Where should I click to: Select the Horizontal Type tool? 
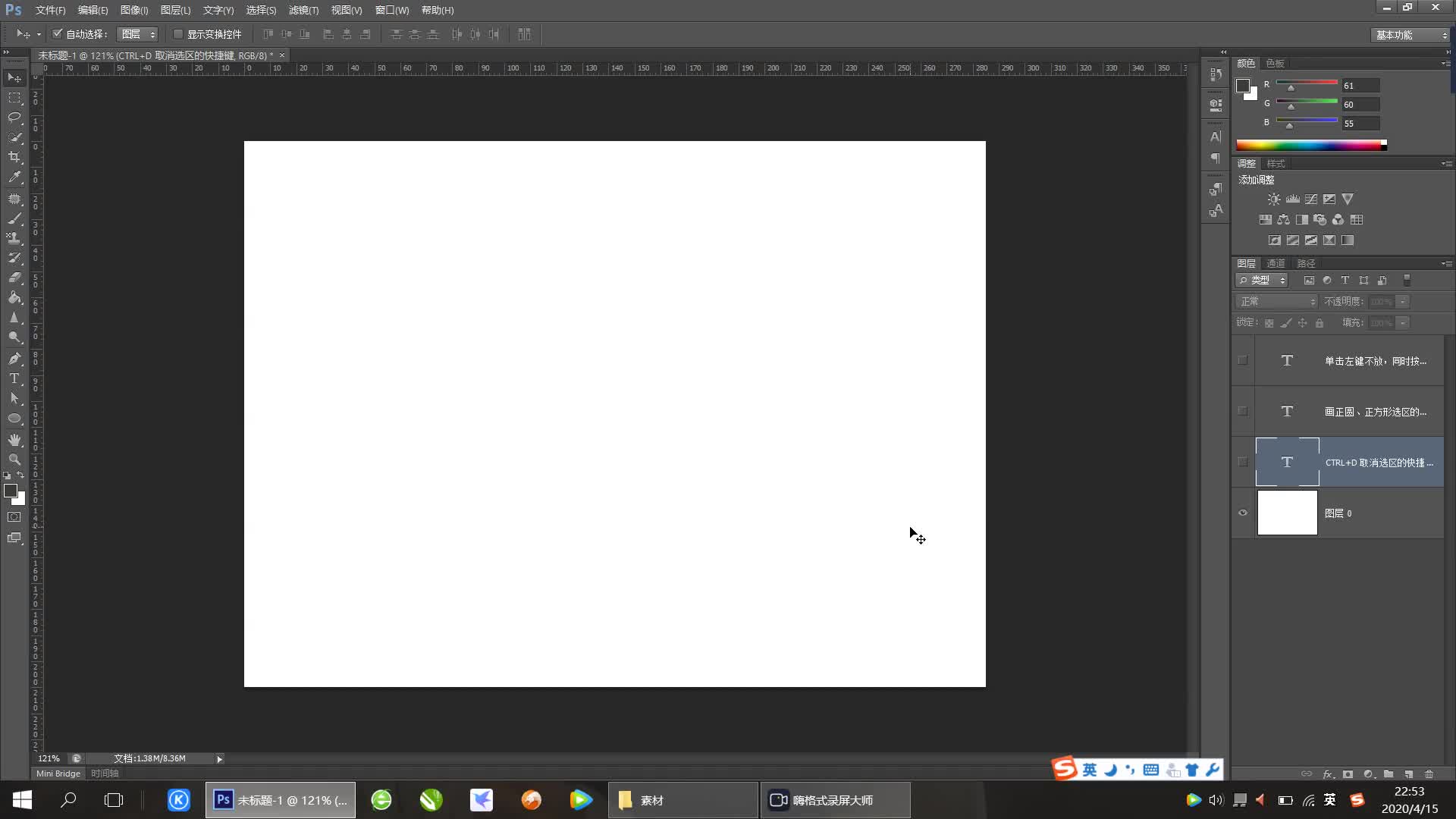point(14,378)
